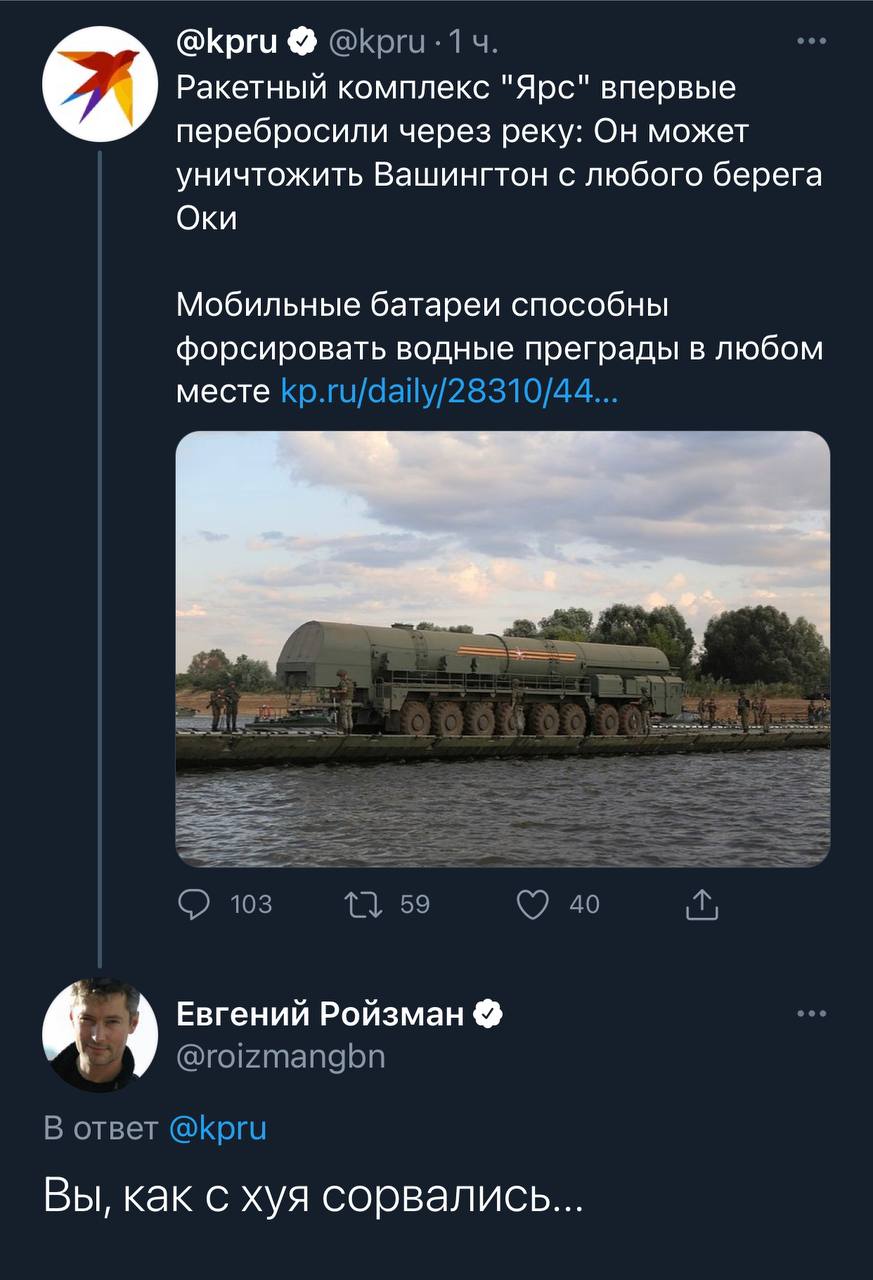Click the 1 ч. timestamp

point(470,42)
